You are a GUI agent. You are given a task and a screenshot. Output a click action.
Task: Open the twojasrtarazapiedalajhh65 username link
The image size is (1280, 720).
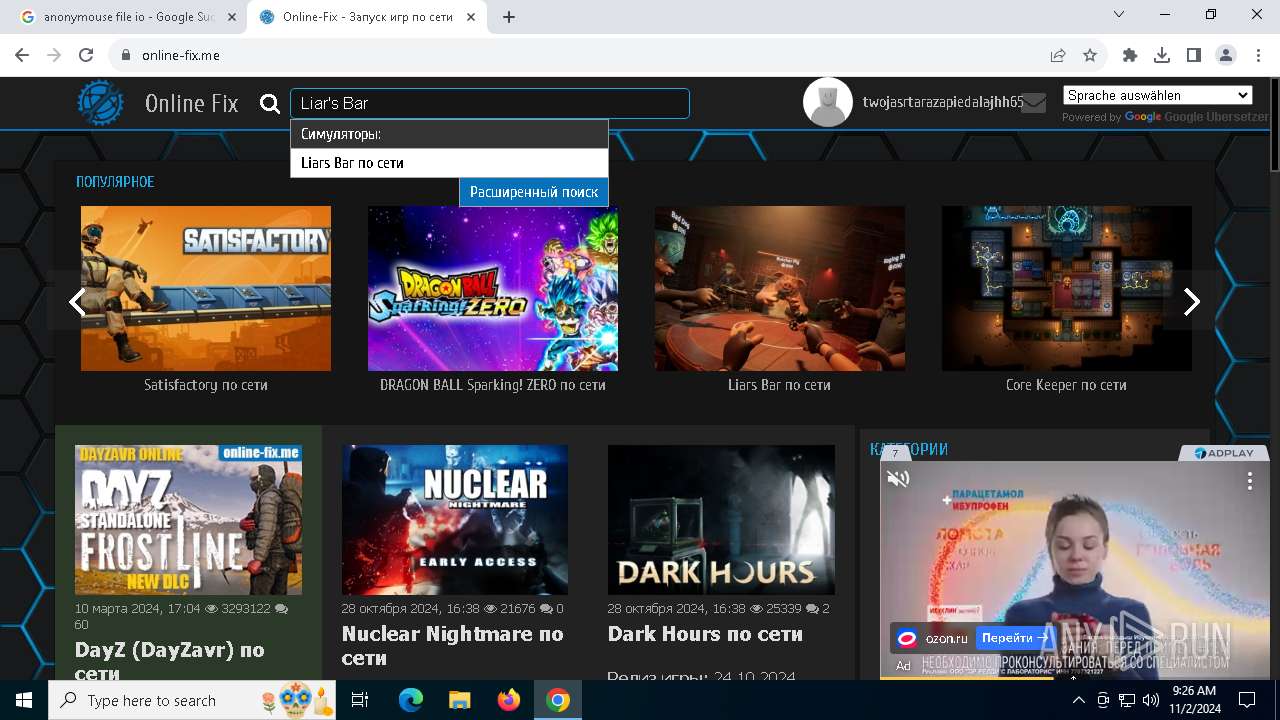point(943,102)
